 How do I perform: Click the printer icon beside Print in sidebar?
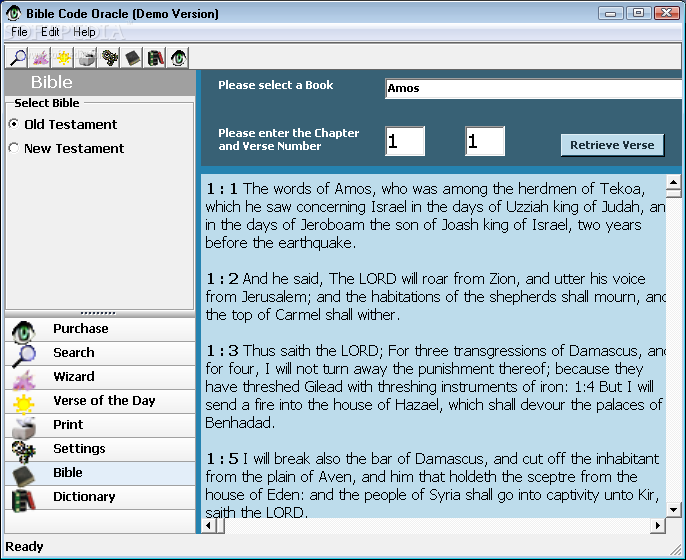(23, 427)
